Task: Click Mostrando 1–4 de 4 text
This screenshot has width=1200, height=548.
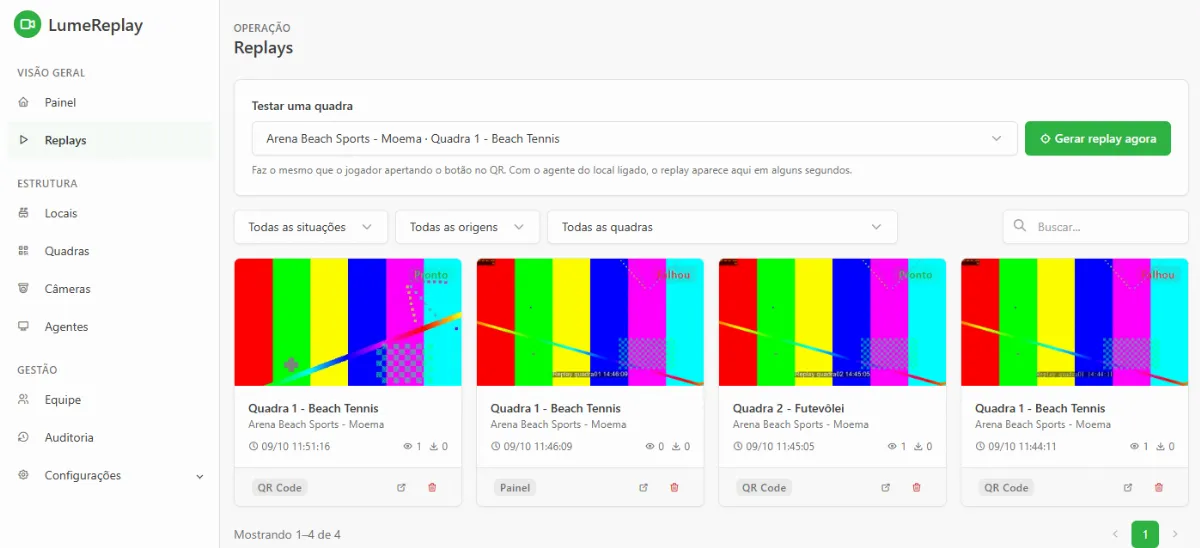Action: coord(287,535)
